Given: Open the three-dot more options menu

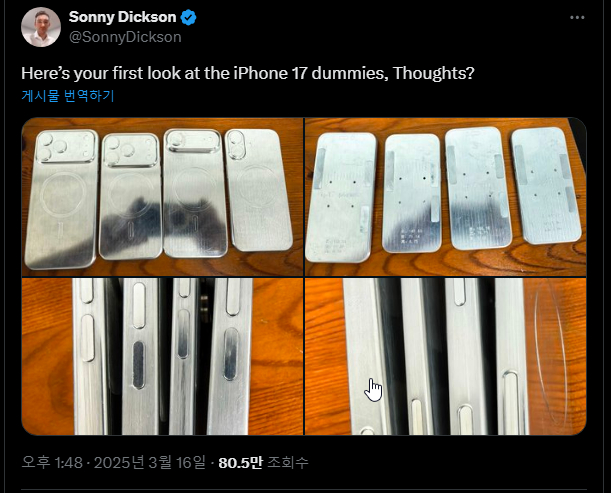Looking at the screenshot, I should (x=577, y=18).
